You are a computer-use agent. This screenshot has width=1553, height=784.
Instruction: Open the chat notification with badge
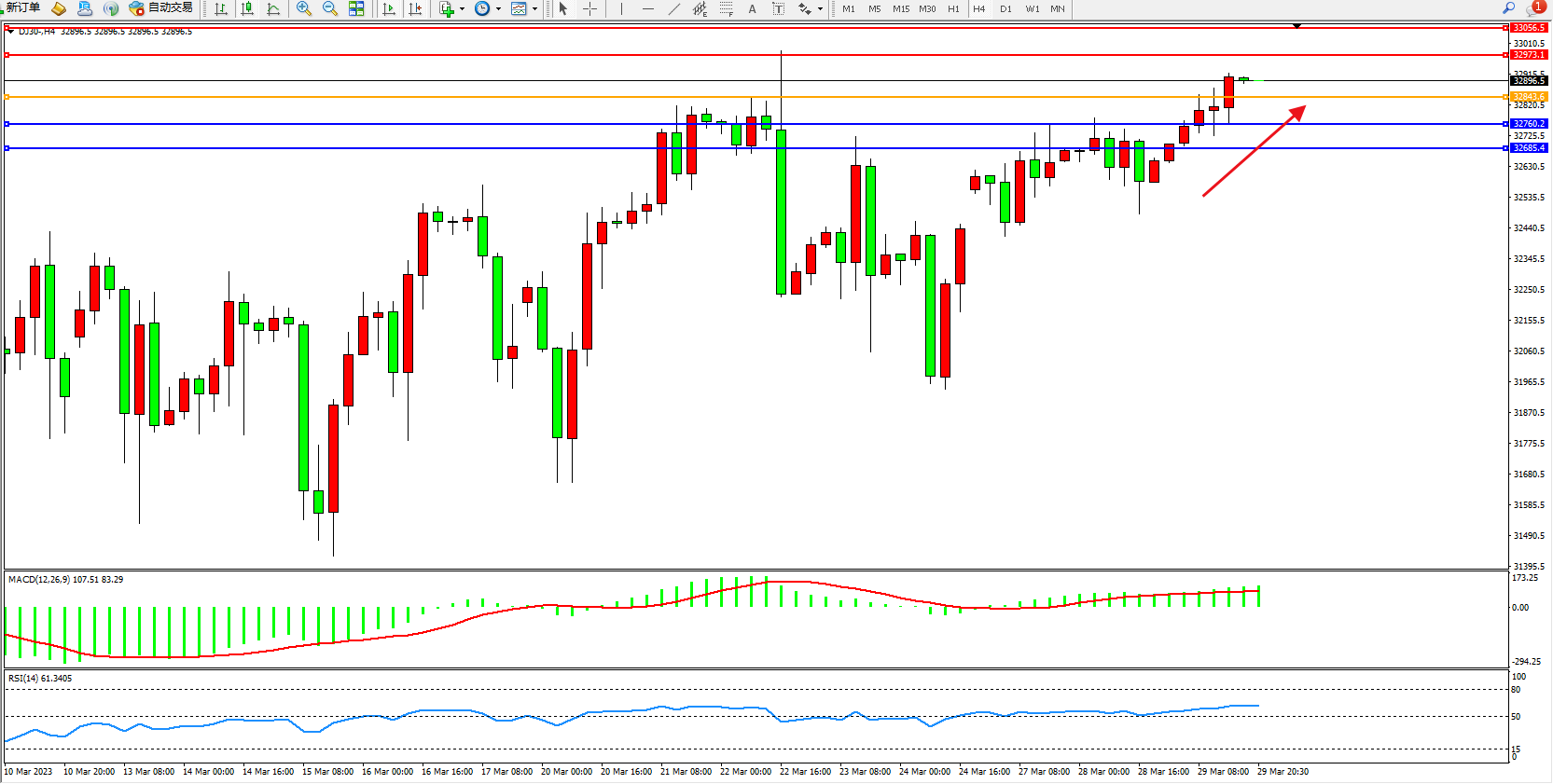pyautogui.click(x=1534, y=8)
